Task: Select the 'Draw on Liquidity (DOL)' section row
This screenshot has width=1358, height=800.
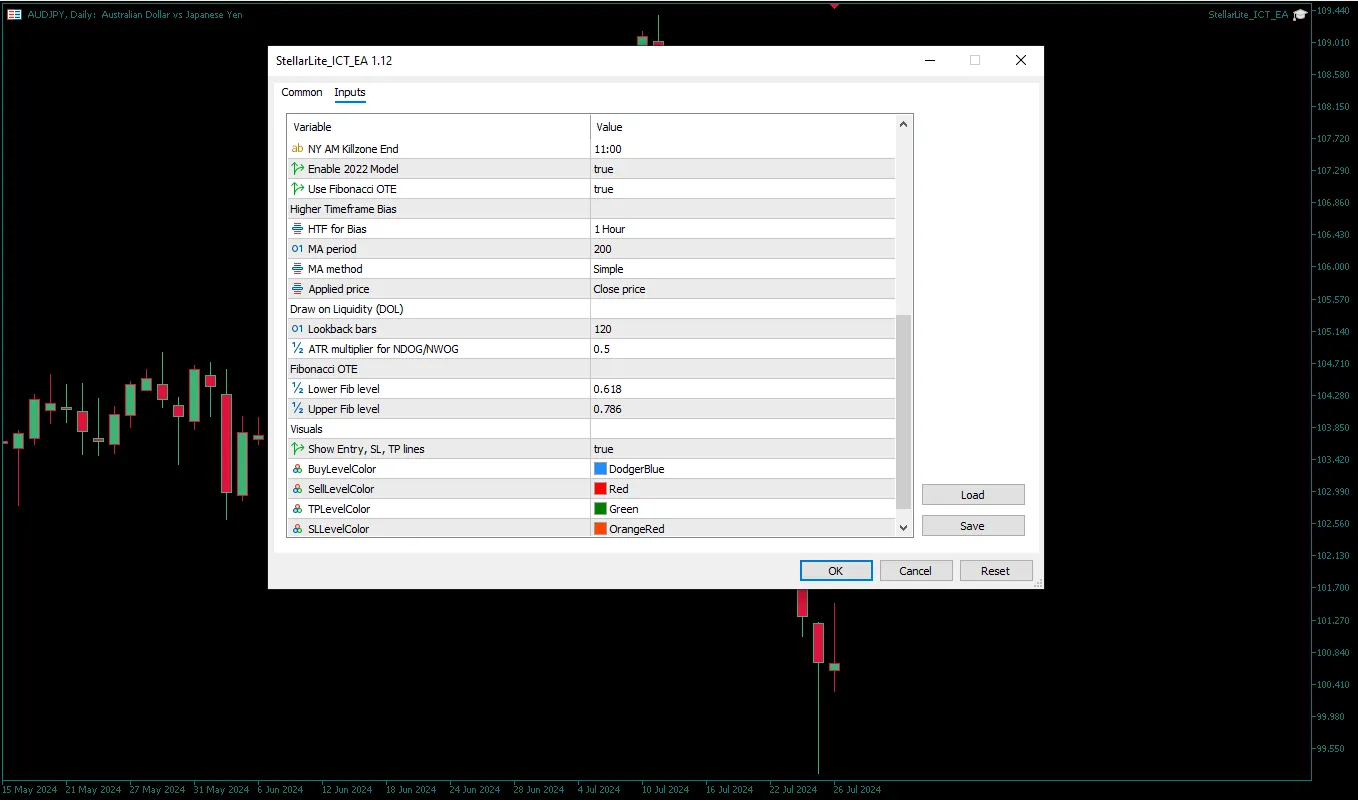Action: (592, 309)
